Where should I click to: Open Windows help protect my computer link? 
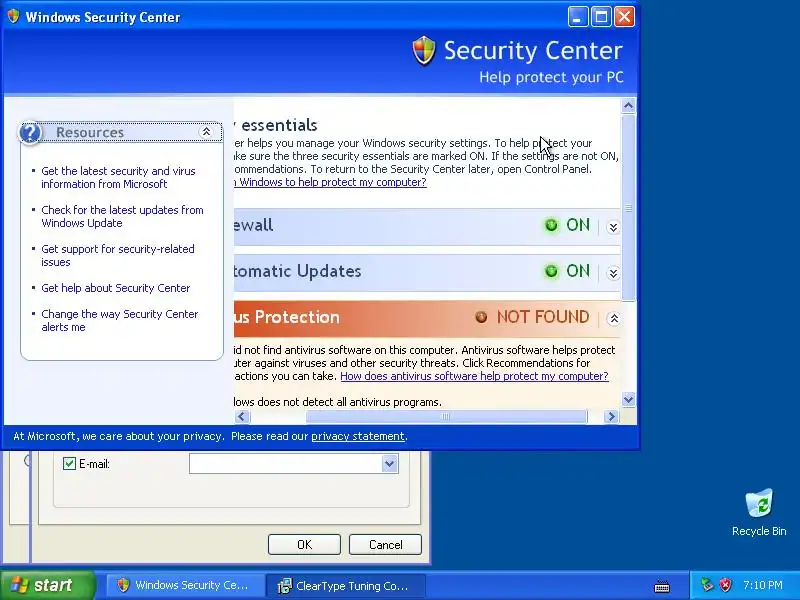click(331, 182)
